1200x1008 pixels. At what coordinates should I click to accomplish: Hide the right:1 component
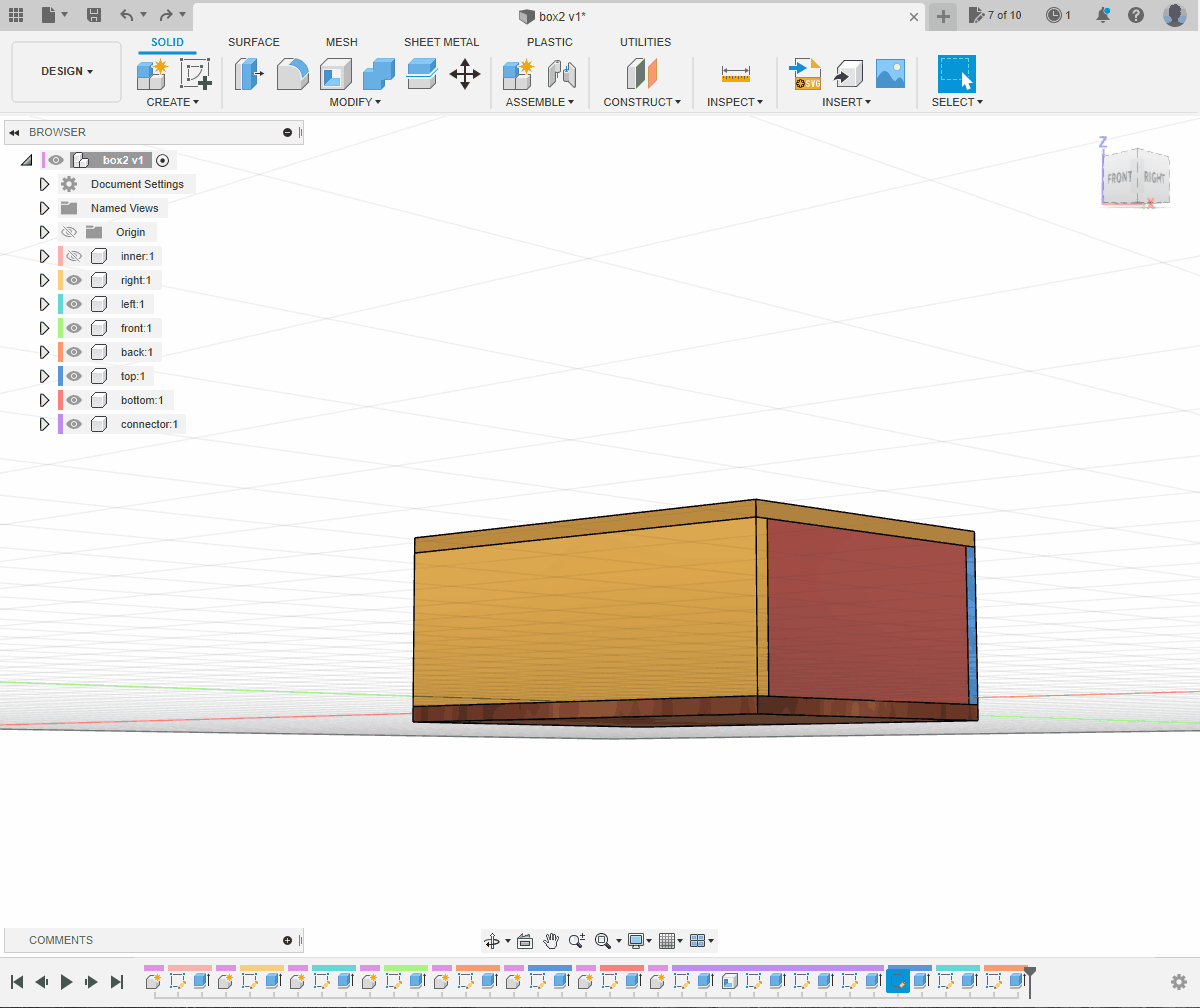pos(74,280)
